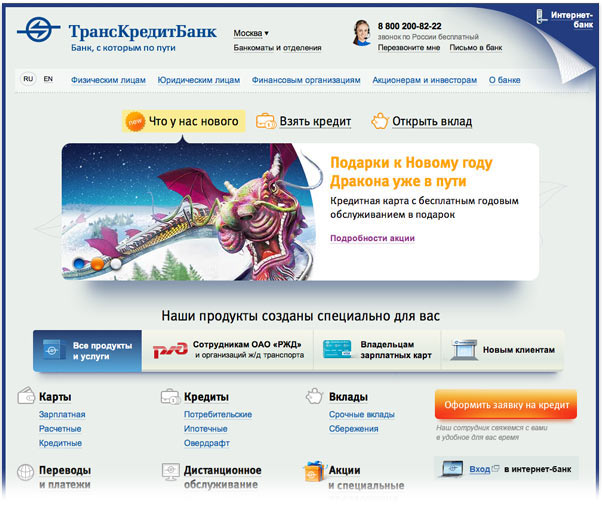Open the Интернет-банк key icon in corner

click(x=541, y=17)
